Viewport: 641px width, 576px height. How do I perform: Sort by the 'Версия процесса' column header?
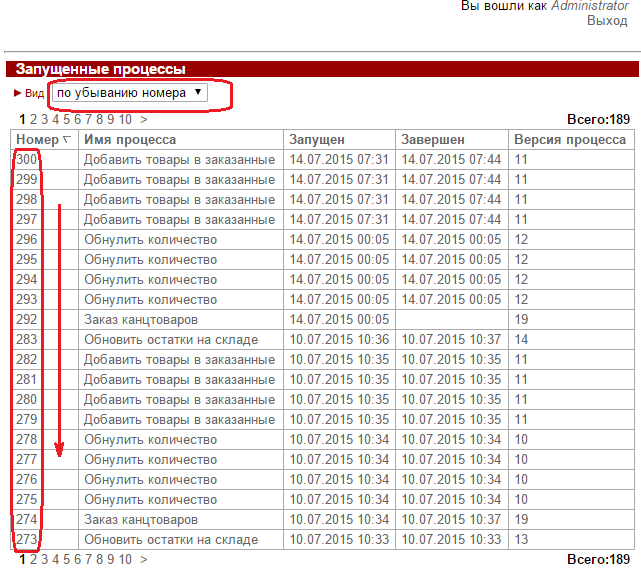coord(570,139)
